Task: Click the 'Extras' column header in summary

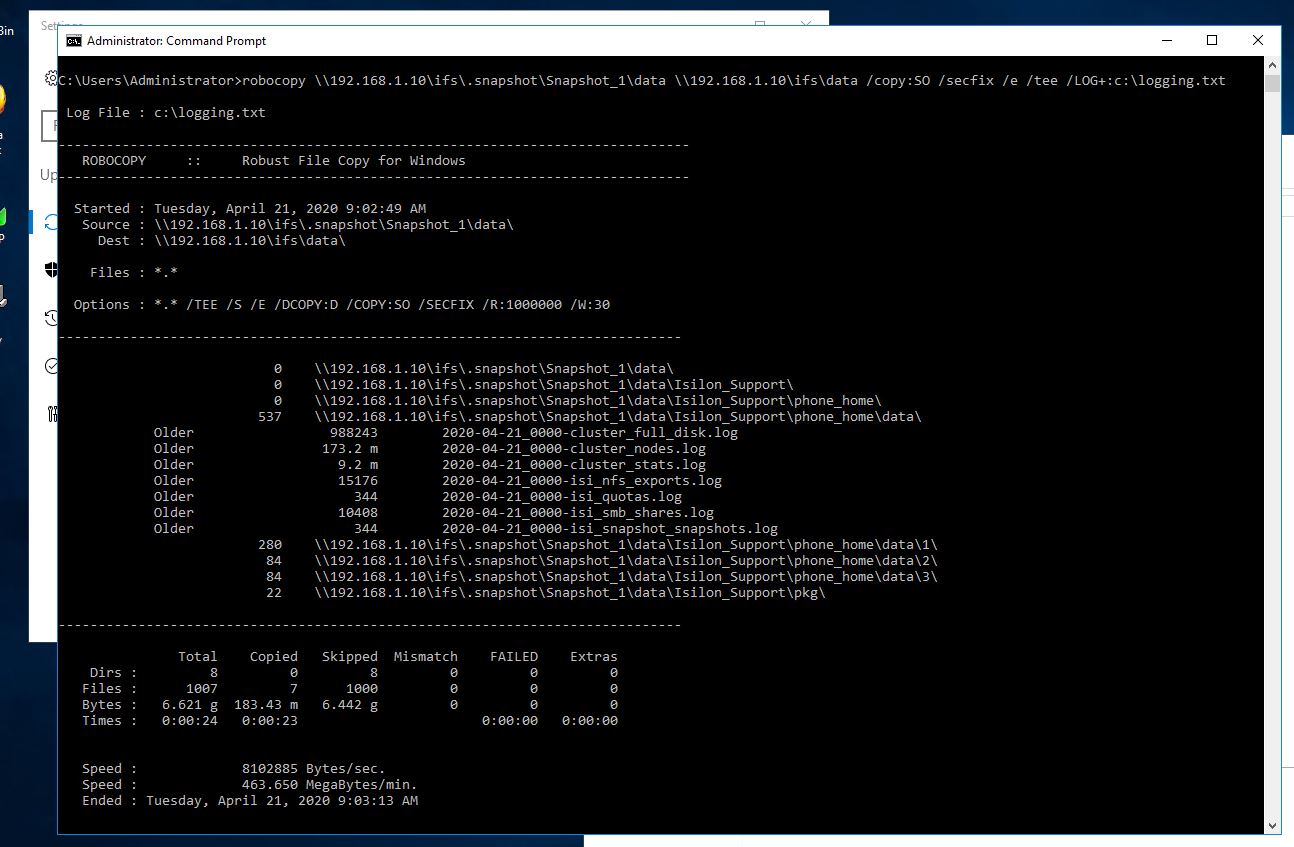Action: [x=594, y=656]
